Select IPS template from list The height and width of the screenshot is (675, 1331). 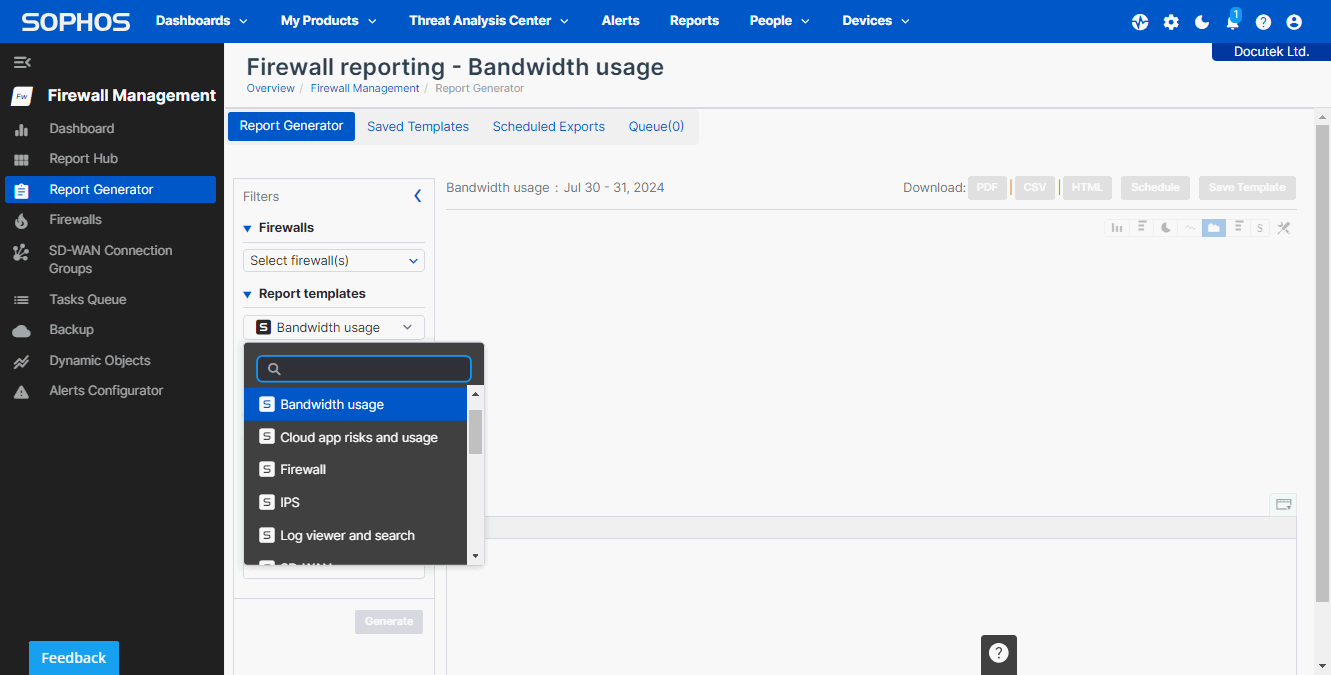point(356,502)
